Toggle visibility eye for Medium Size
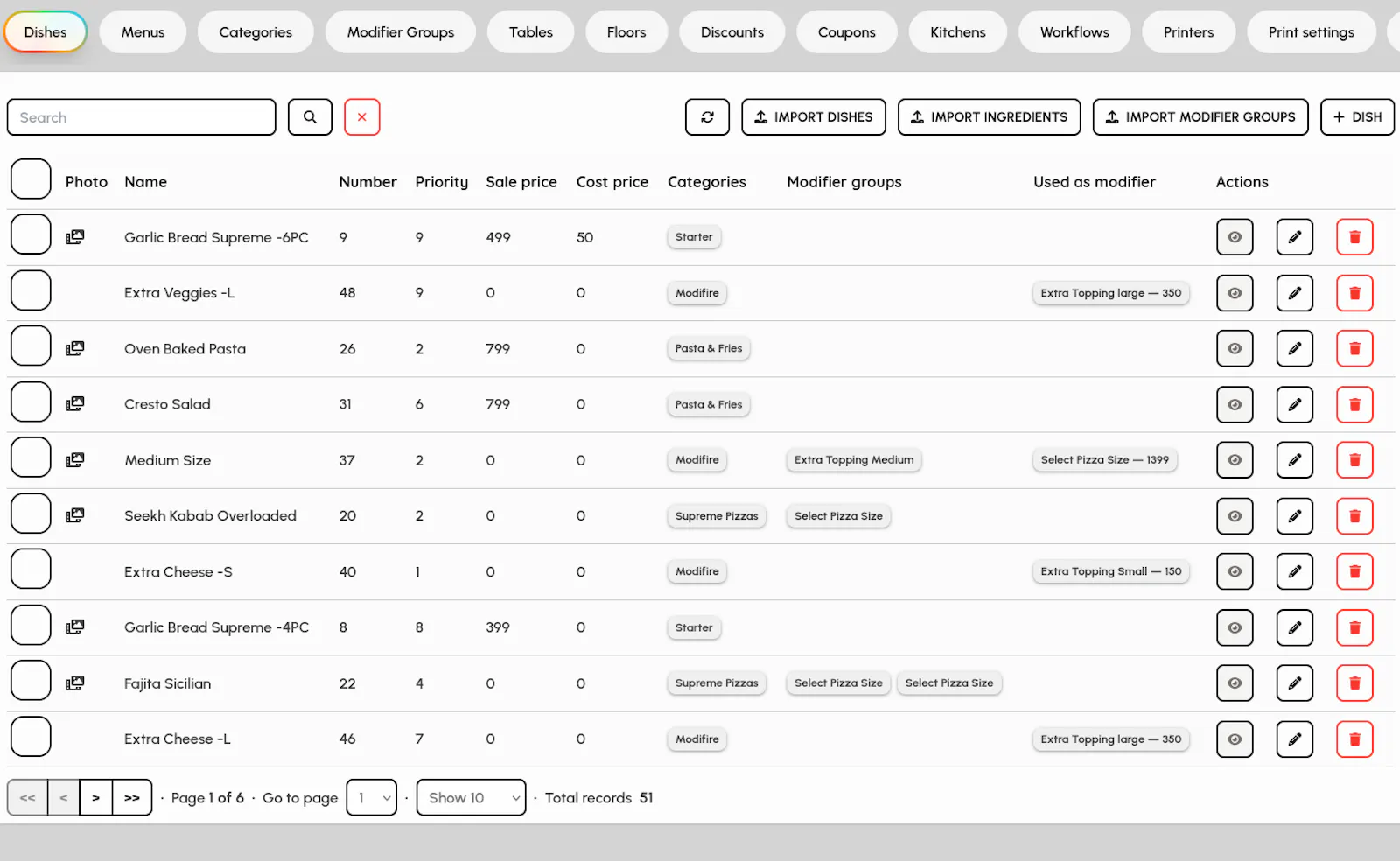Screen dimensions: 1400x861 pos(1235,460)
